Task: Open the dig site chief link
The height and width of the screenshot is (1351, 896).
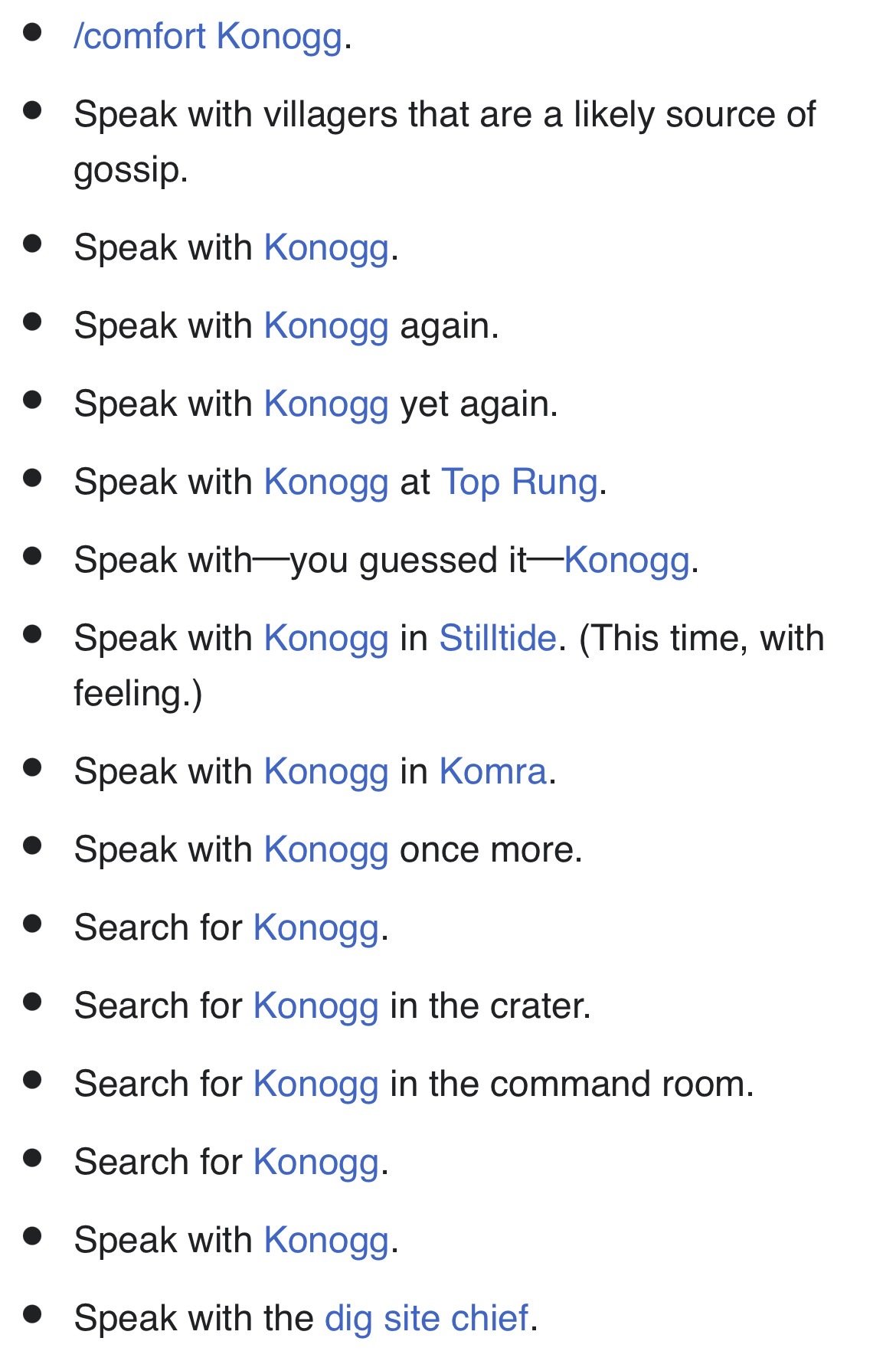Action: click(x=426, y=1318)
